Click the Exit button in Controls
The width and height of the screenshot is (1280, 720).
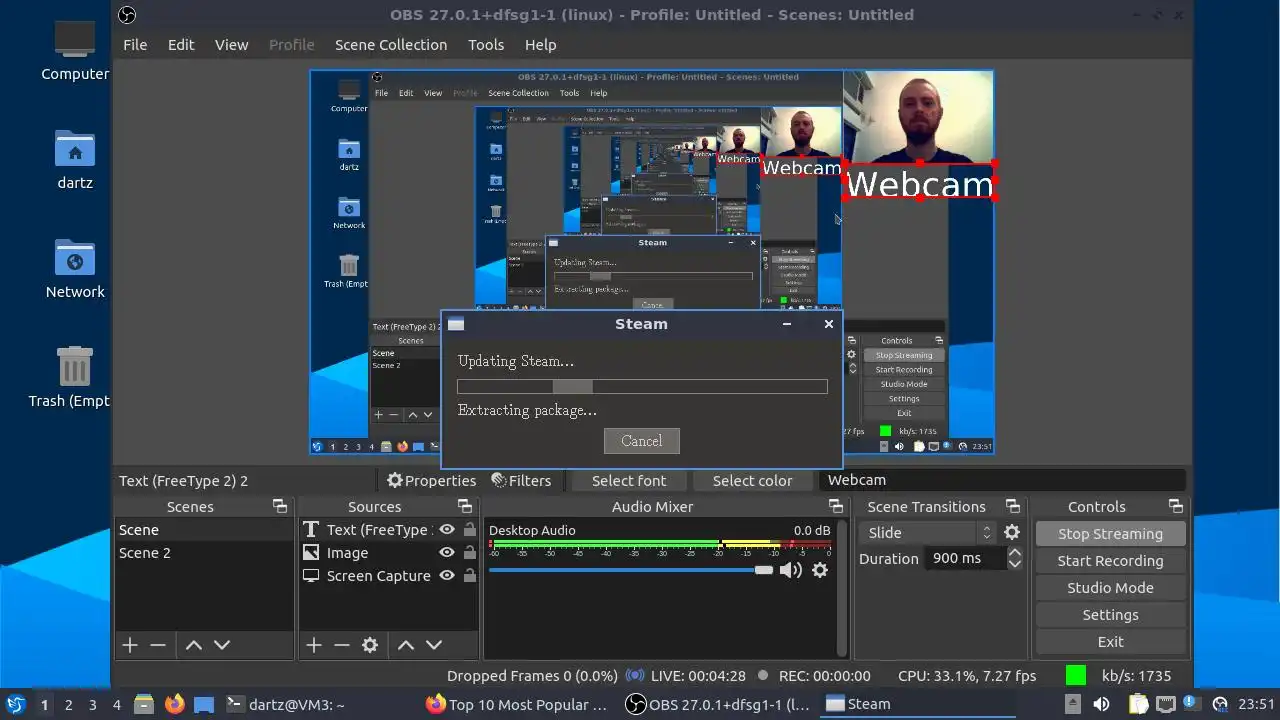tap(1110, 642)
